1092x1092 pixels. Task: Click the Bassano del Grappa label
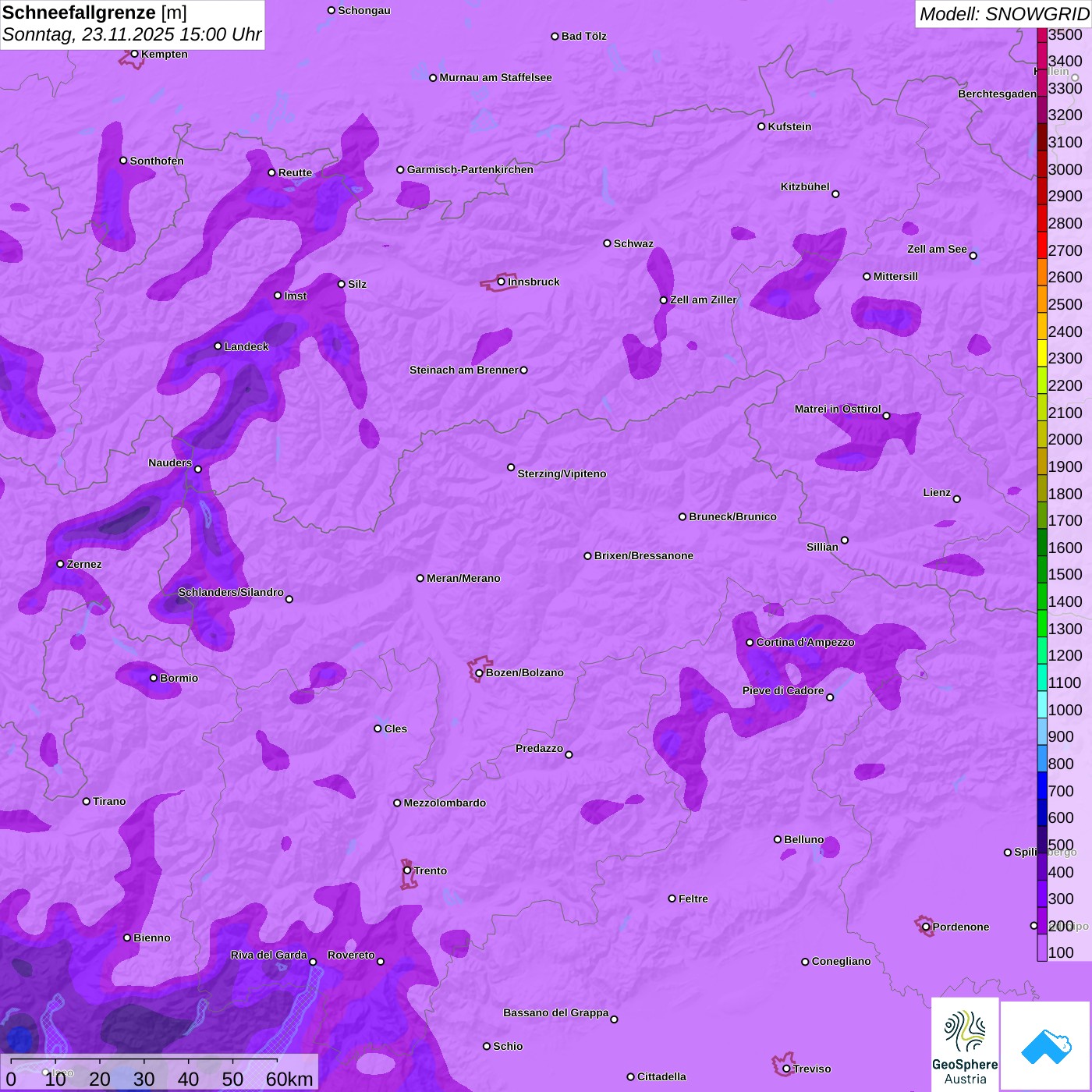556,1012
